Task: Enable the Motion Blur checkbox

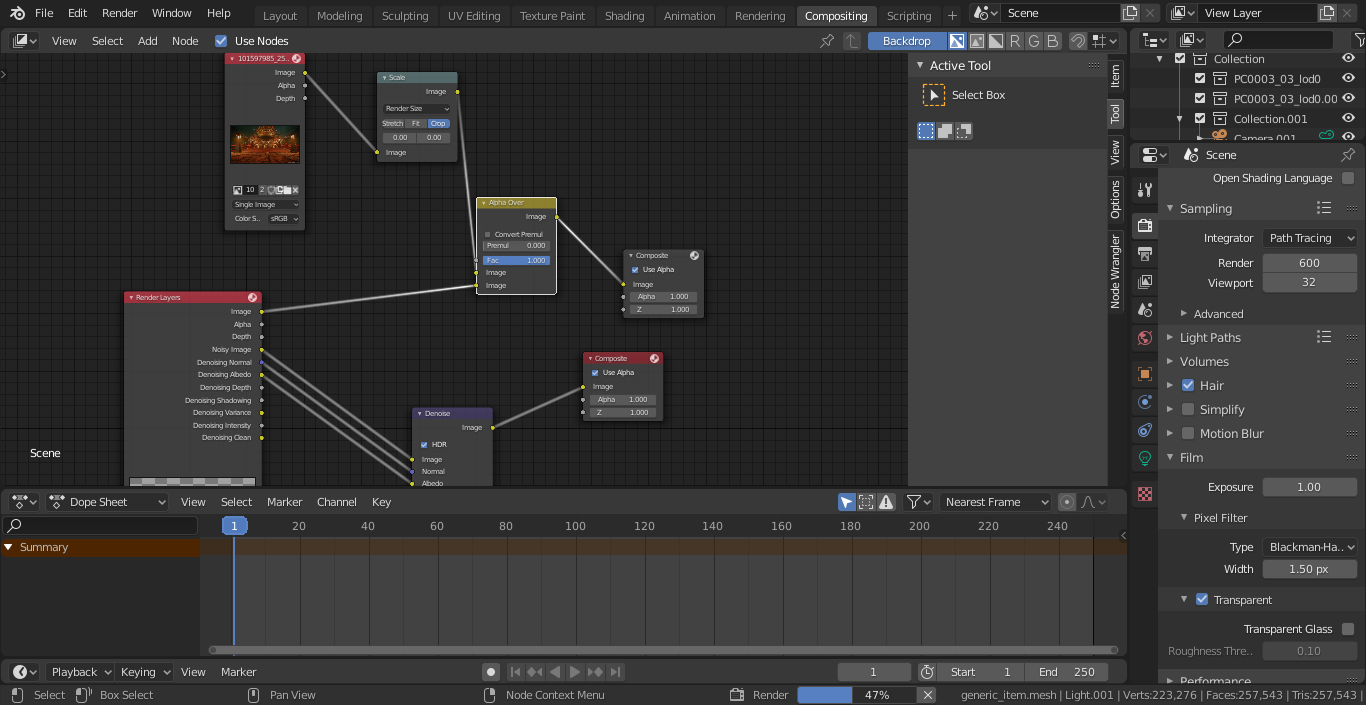Action: 1188,433
